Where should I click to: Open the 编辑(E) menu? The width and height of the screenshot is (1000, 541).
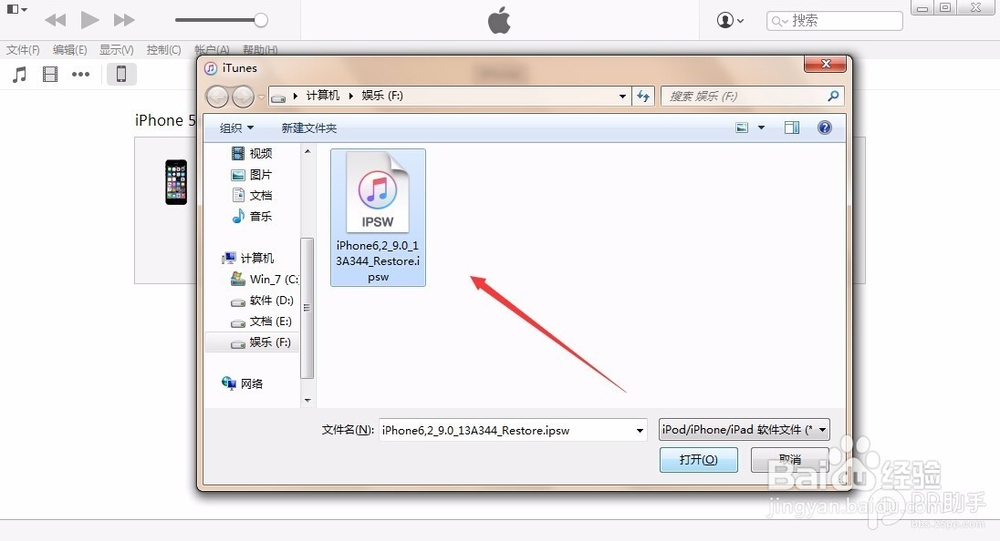(70, 50)
